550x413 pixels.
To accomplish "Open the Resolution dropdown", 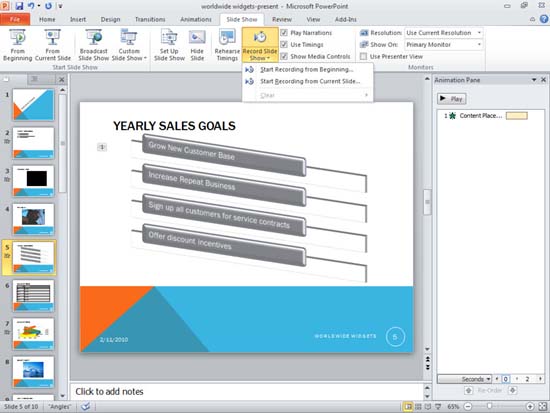I will tap(444, 33).
